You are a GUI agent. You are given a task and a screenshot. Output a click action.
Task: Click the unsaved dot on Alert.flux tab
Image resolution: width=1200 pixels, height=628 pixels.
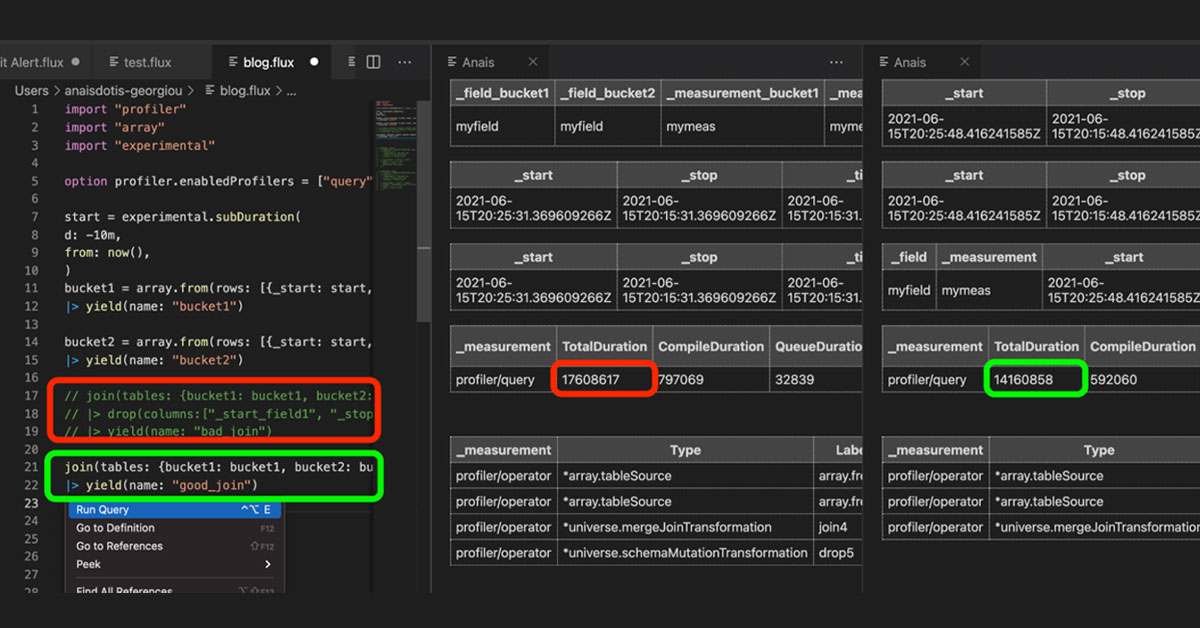point(76,62)
